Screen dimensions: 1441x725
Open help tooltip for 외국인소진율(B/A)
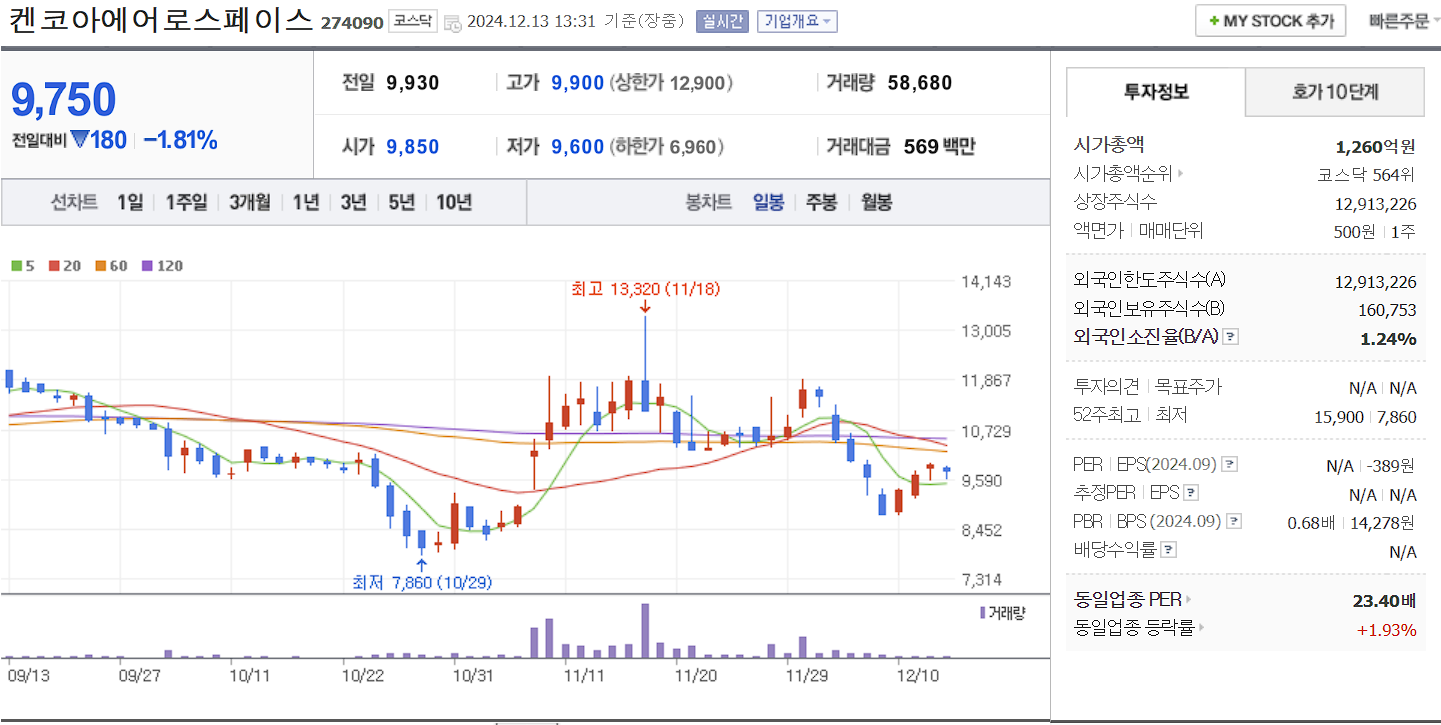(1231, 338)
